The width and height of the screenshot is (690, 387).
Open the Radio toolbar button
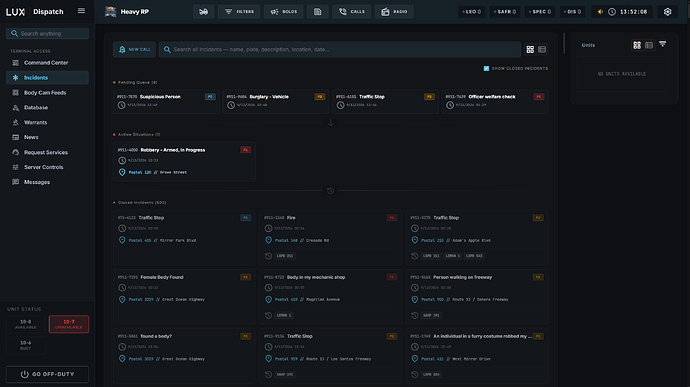pos(394,12)
